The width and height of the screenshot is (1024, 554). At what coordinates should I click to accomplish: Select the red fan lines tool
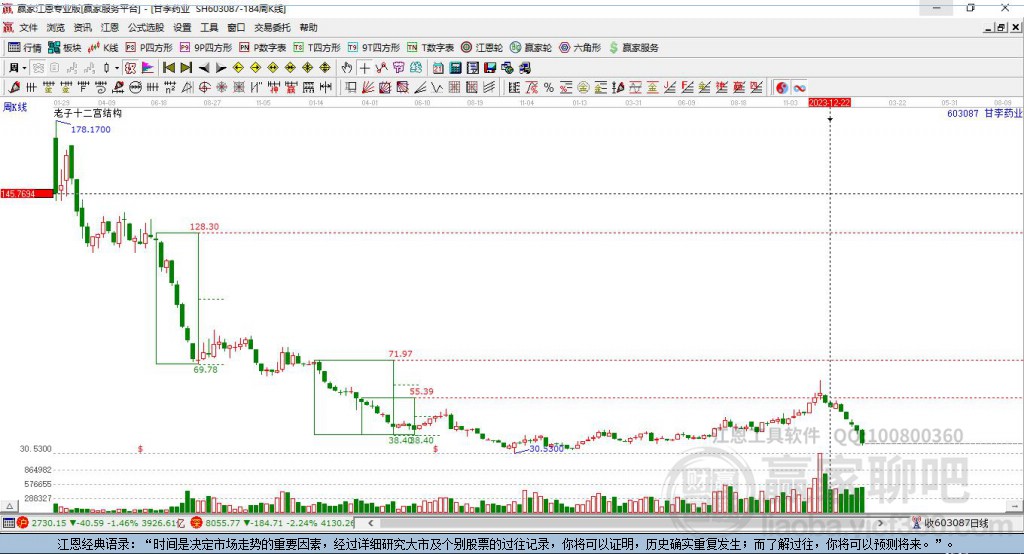[x=368, y=88]
